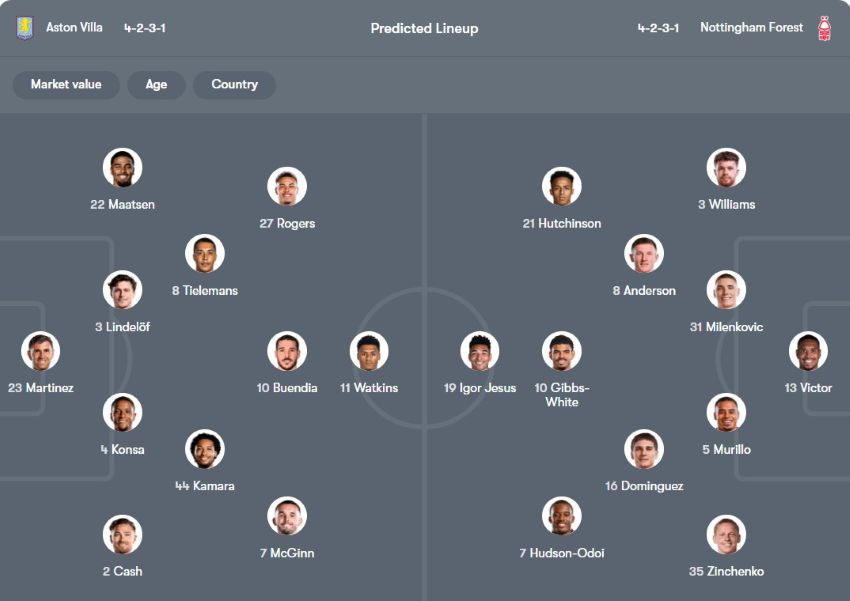
Task: Toggle the Age filter chip
Action: coord(156,85)
